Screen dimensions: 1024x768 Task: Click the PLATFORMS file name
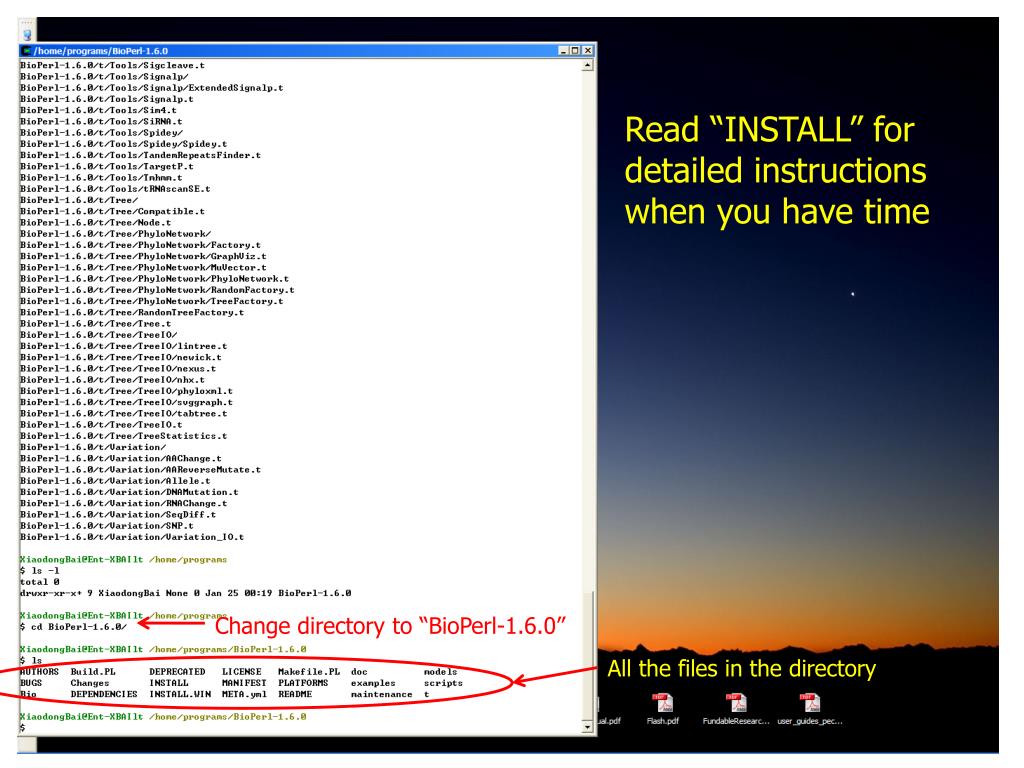[x=303, y=683]
